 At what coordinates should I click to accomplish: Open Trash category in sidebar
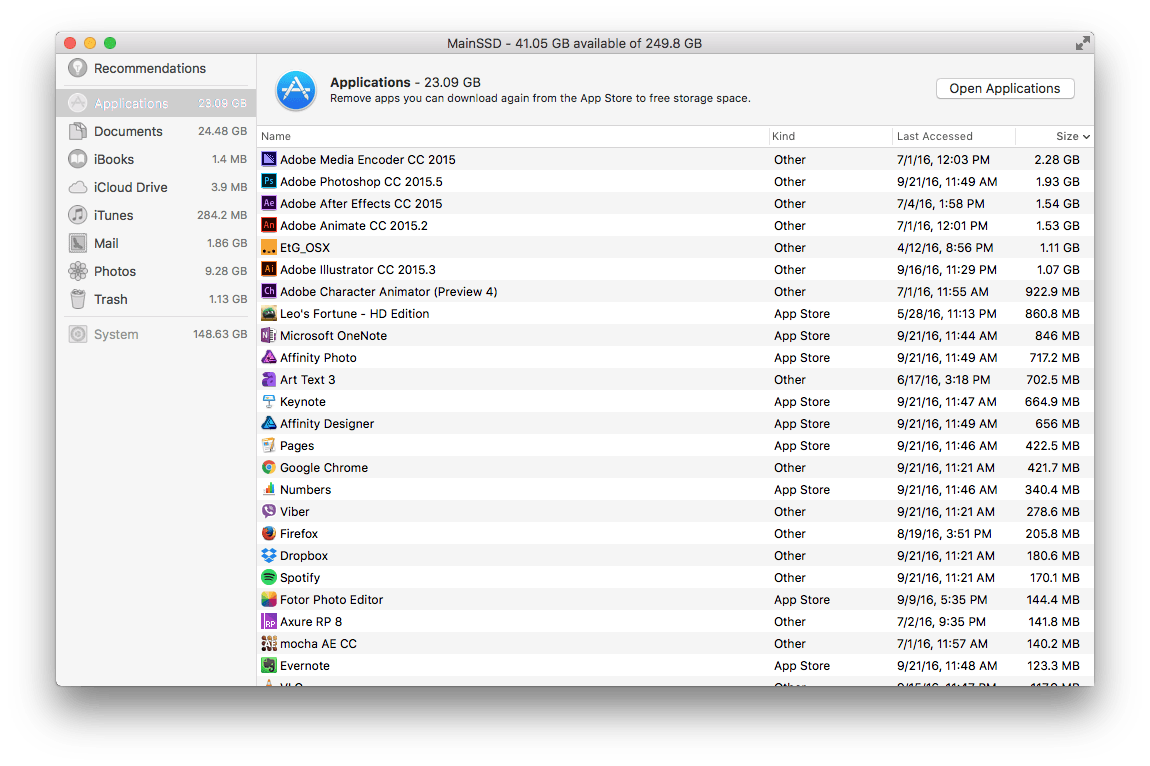click(111, 299)
